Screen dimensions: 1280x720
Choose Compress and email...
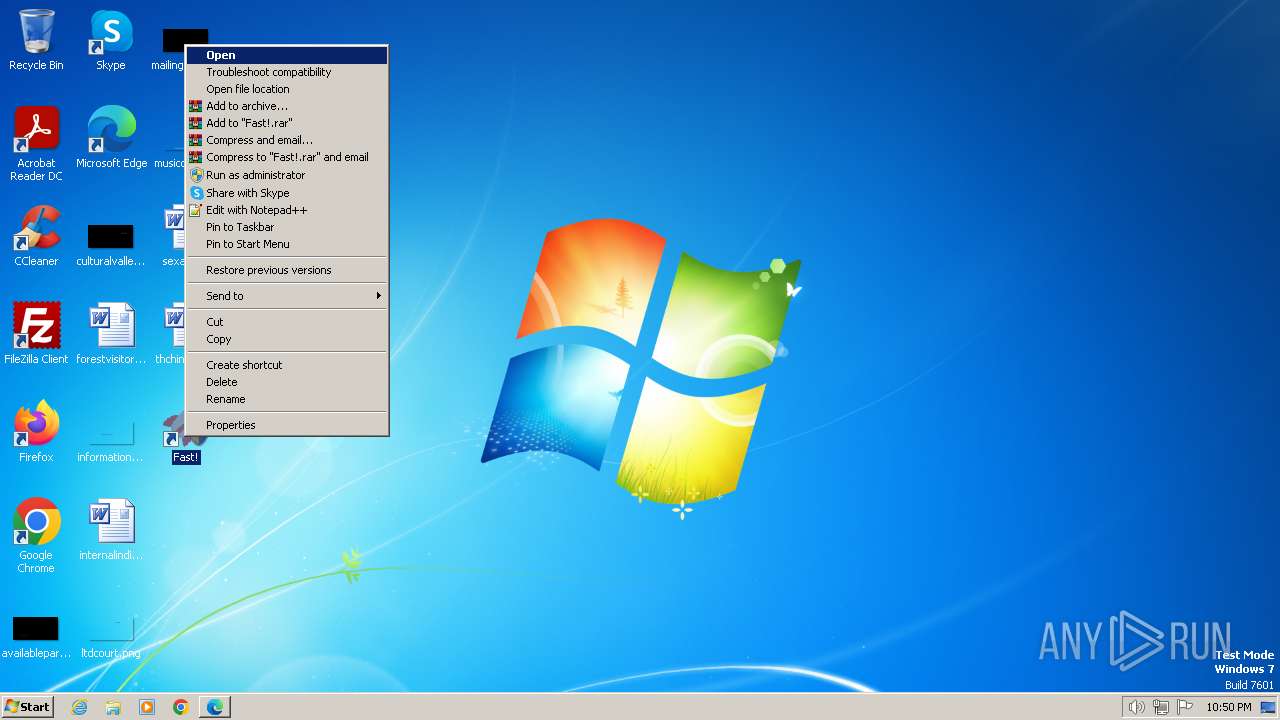coord(287,140)
